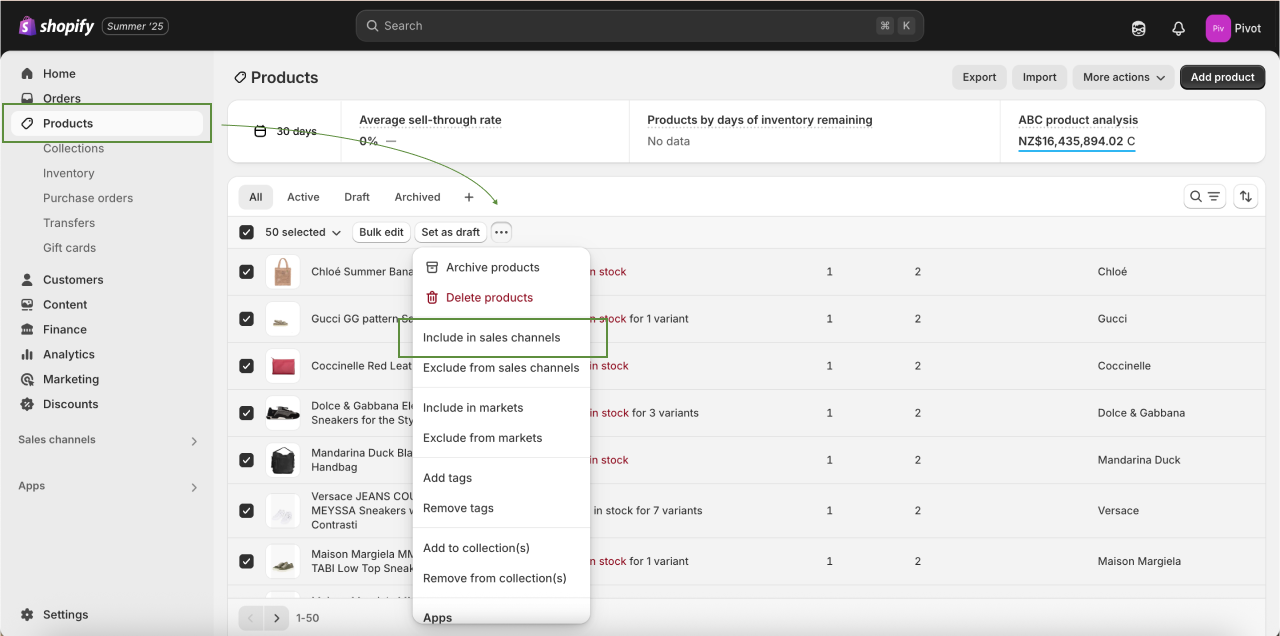Viewport: 1280px width, 636px height.
Task: Open Discounts via its sidebar icon
Action: point(27,404)
